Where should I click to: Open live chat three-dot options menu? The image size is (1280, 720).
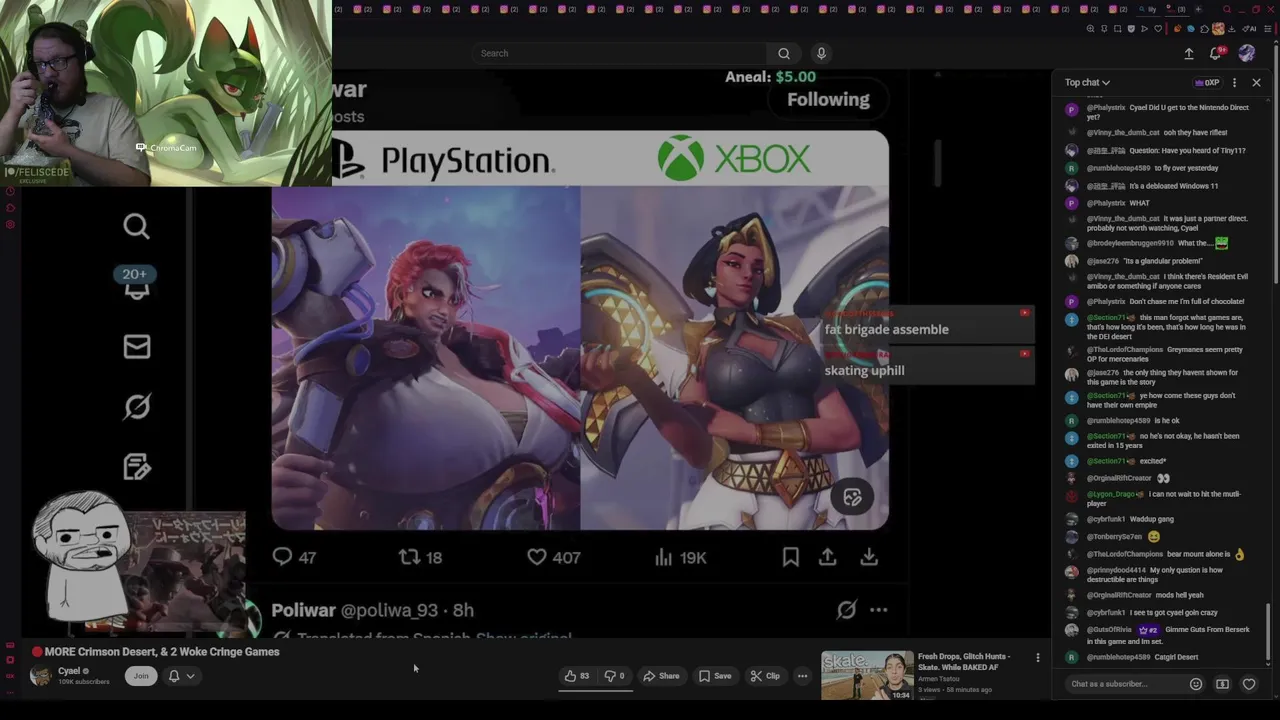1234,82
